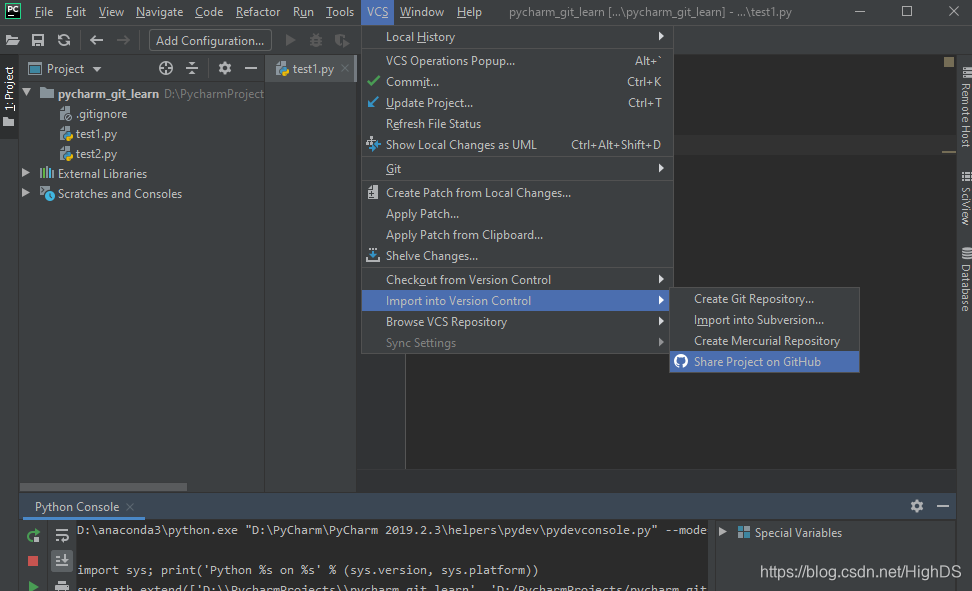The width and height of the screenshot is (972, 591).
Task: Open Checkout from Version Control submenu
Action: (517, 280)
